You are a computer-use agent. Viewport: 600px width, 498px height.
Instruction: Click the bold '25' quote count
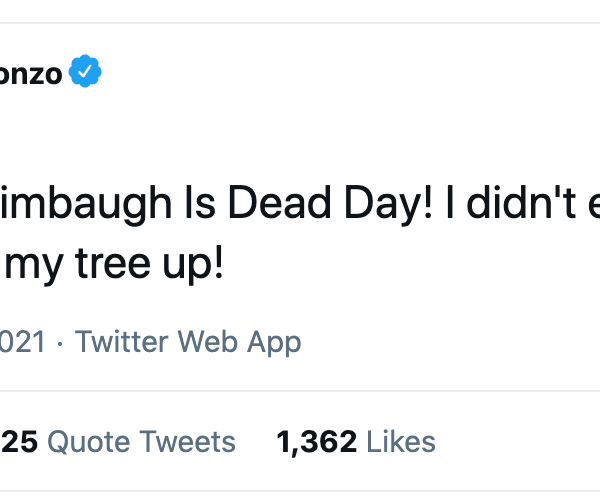click(x=20, y=441)
